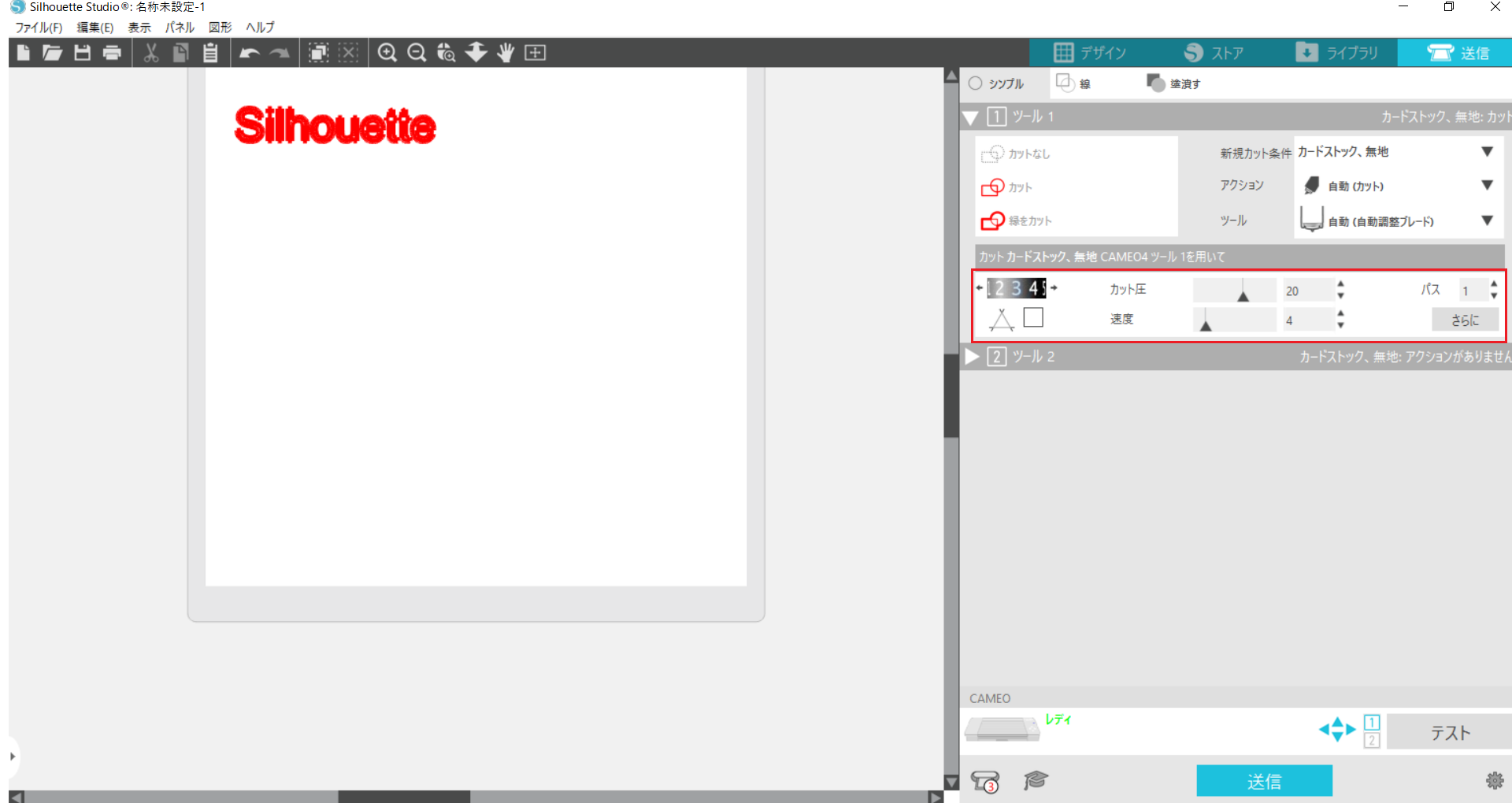Screen dimensions: 1512x803
Task: Click the line segment overcut triangle icon
Action: 1002,319
